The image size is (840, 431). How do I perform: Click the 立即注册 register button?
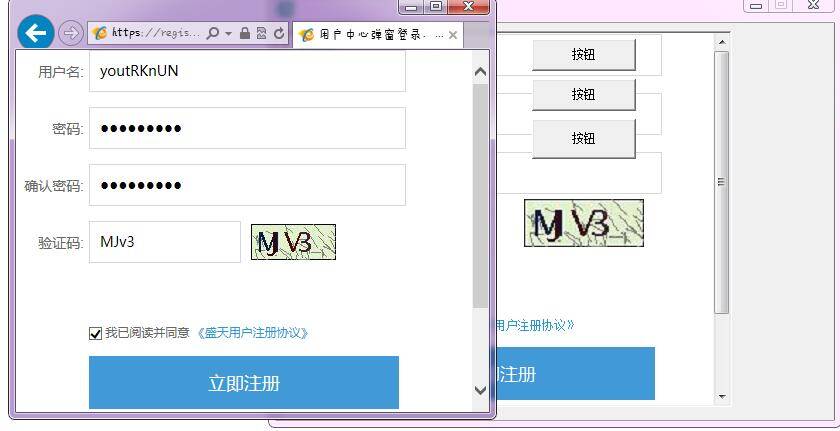244,382
